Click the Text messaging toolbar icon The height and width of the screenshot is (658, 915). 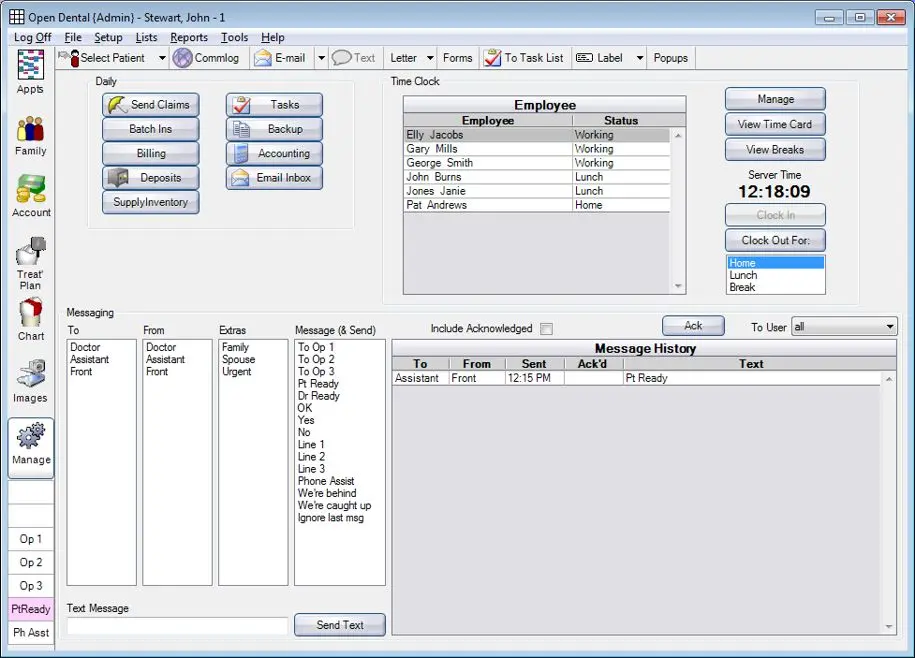click(x=354, y=57)
